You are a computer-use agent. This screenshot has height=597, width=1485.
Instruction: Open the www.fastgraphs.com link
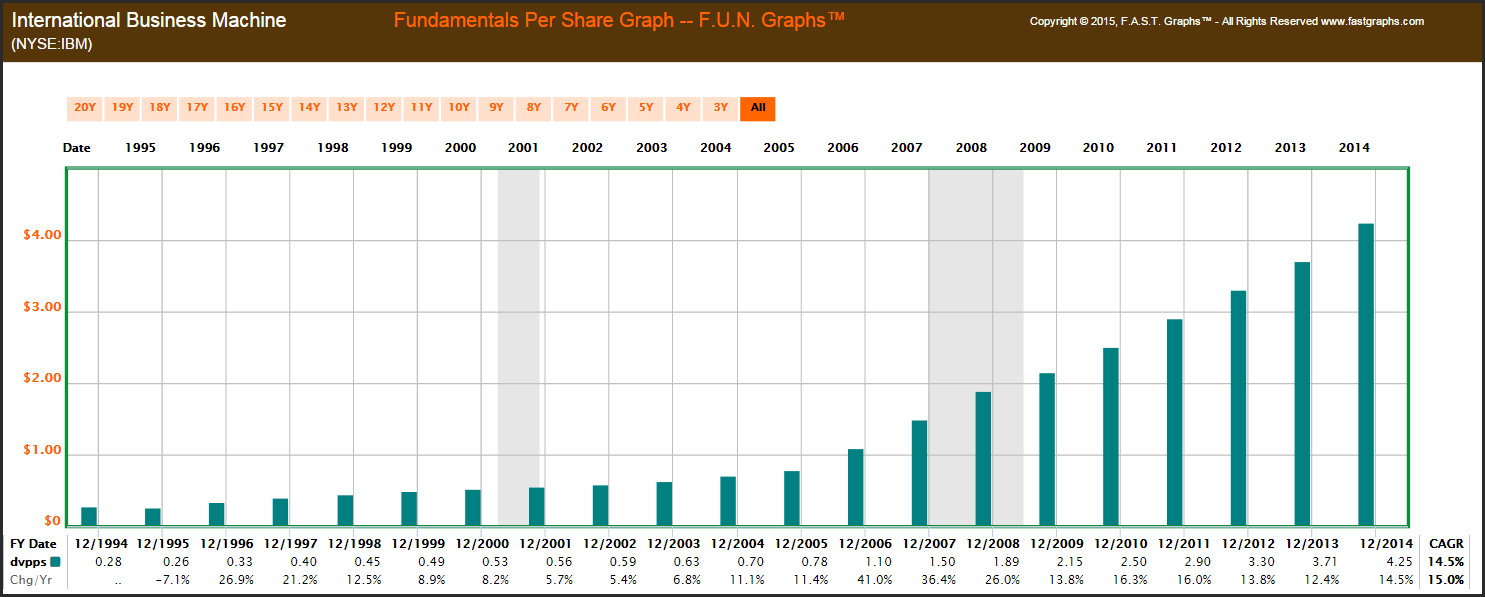tap(1372, 21)
